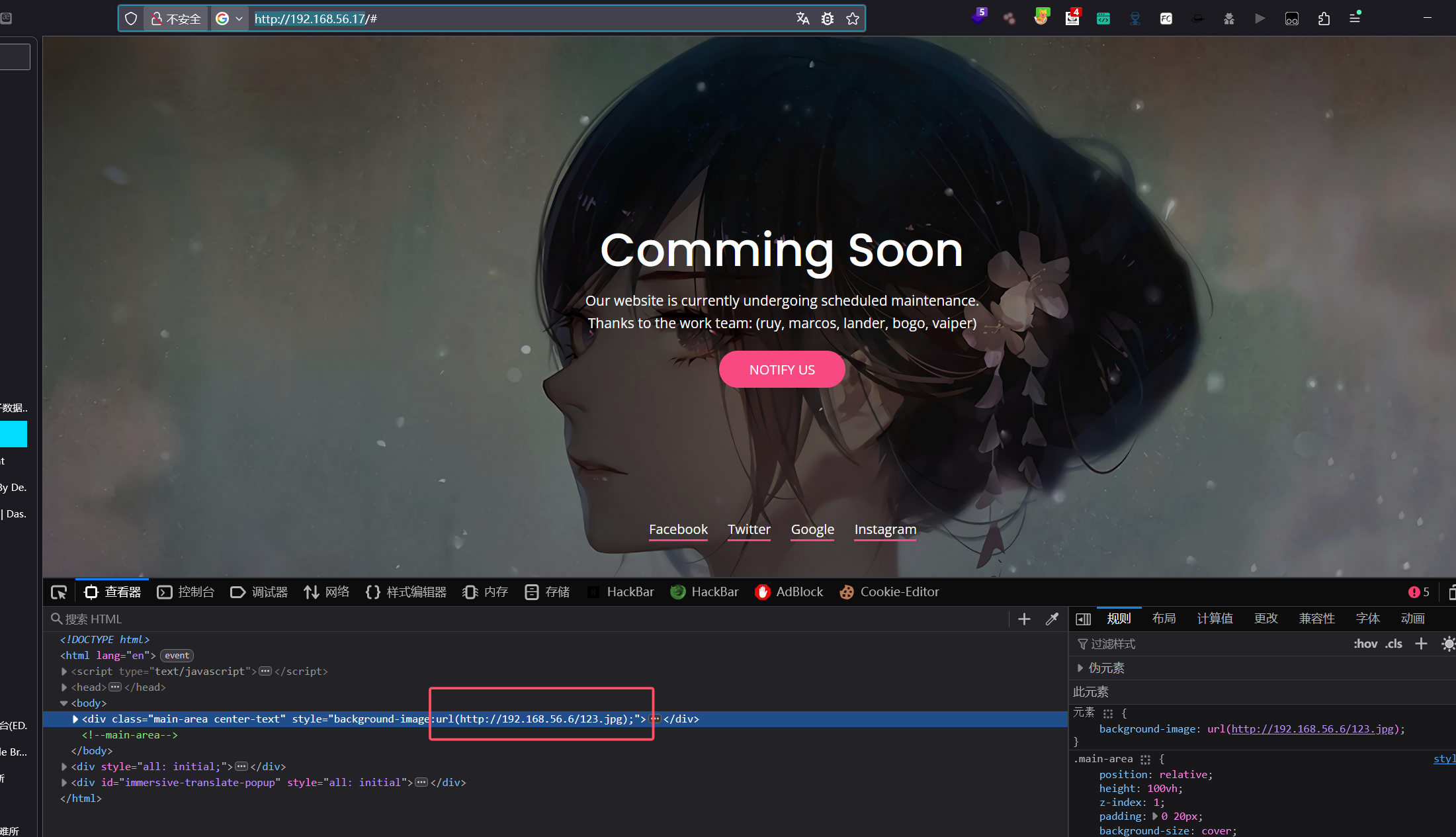Toggle the .cls class panel
The width and height of the screenshot is (1456, 837).
point(1393,644)
